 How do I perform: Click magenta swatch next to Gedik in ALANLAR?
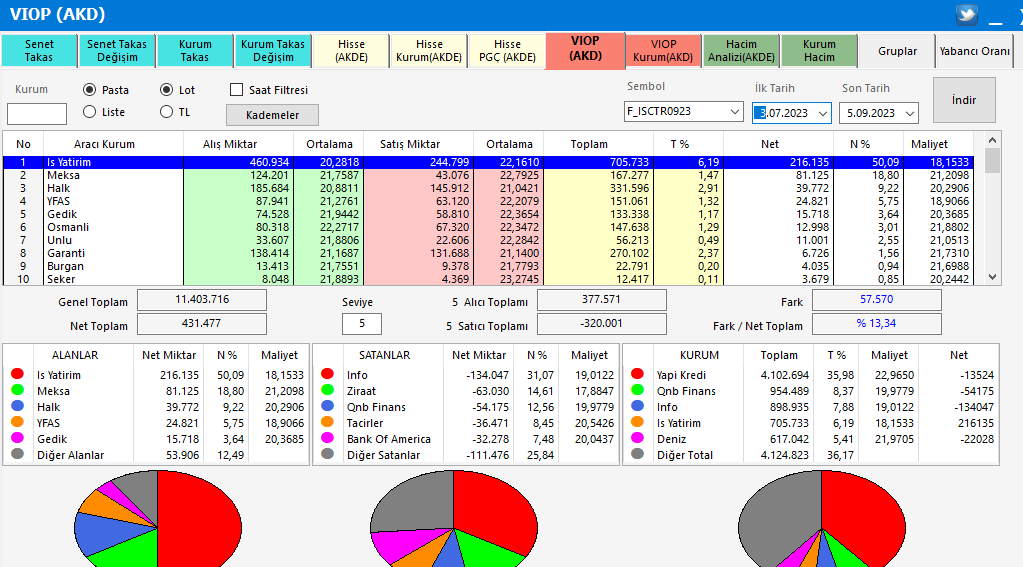click(x=18, y=438)
